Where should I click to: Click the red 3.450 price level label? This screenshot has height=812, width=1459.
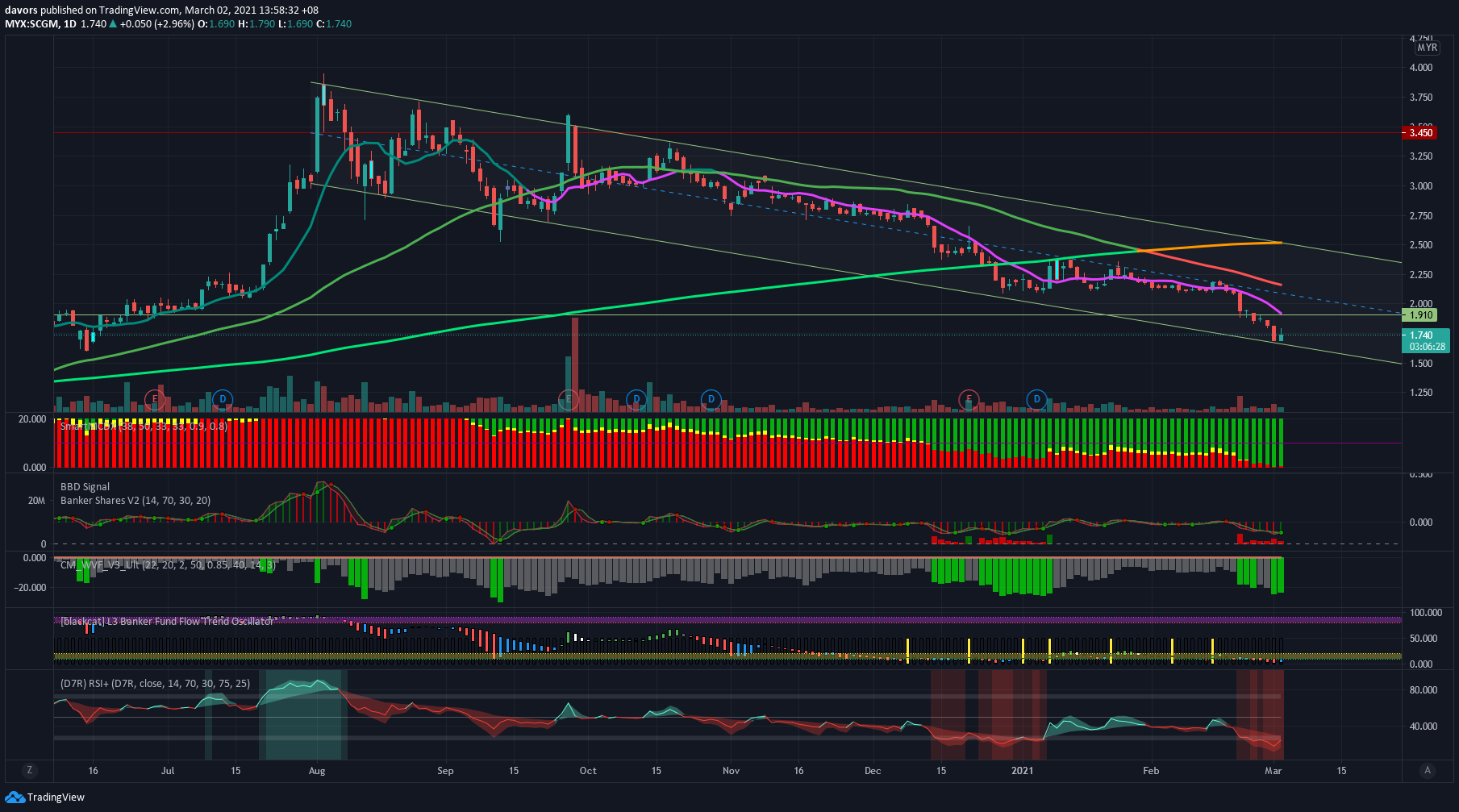[x=1421, y=132]
